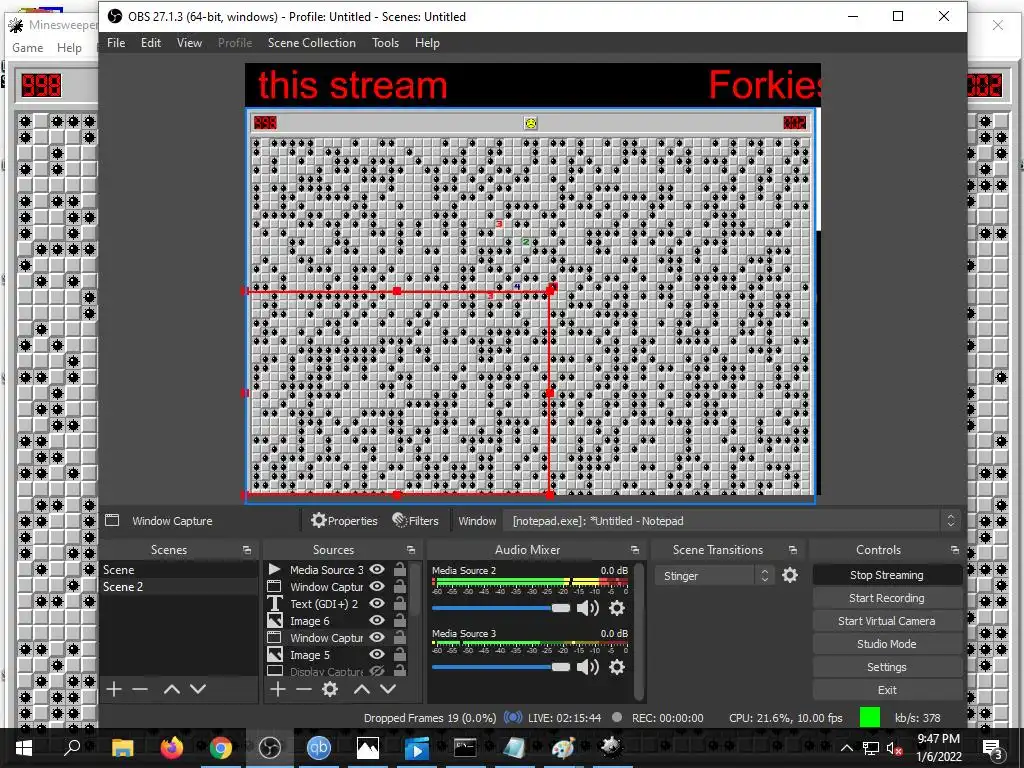Lock the Image 6 source

click(x=400, y=620)
